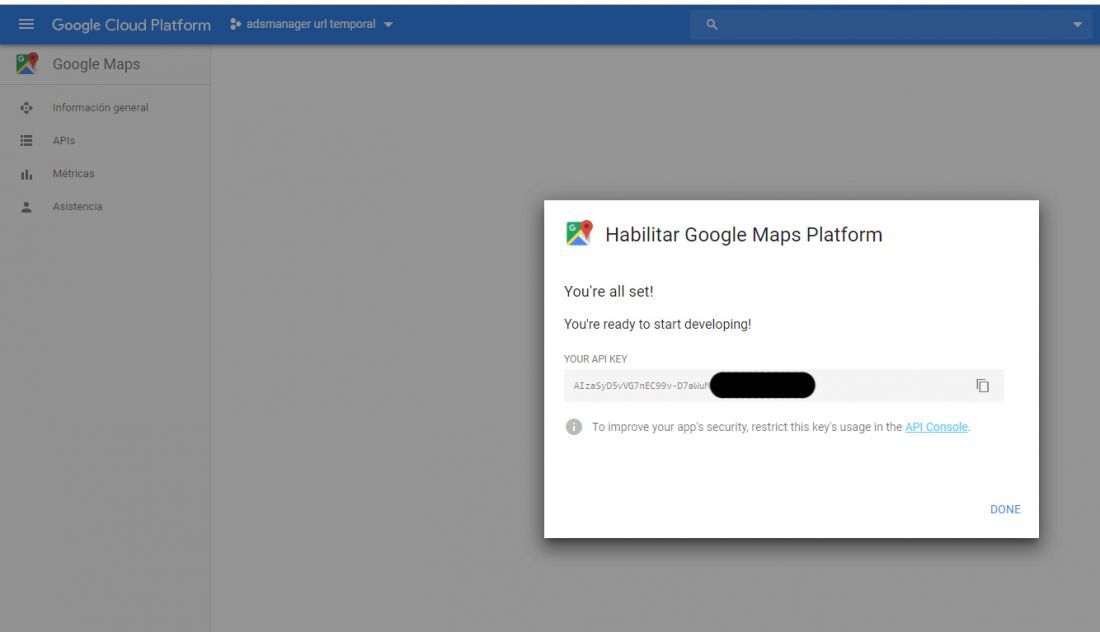Click the Maps pin icon in dialog header
This screenshot has width=1100, height=632.
click(x=579, y=233)
